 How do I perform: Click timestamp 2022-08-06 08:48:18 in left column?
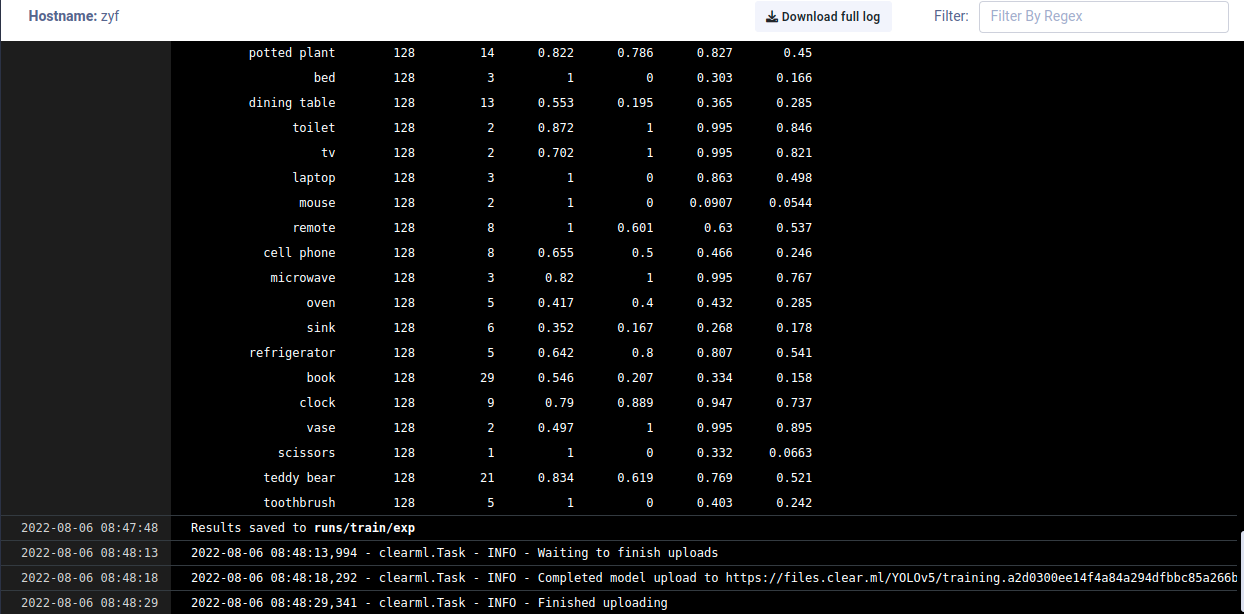89,578
